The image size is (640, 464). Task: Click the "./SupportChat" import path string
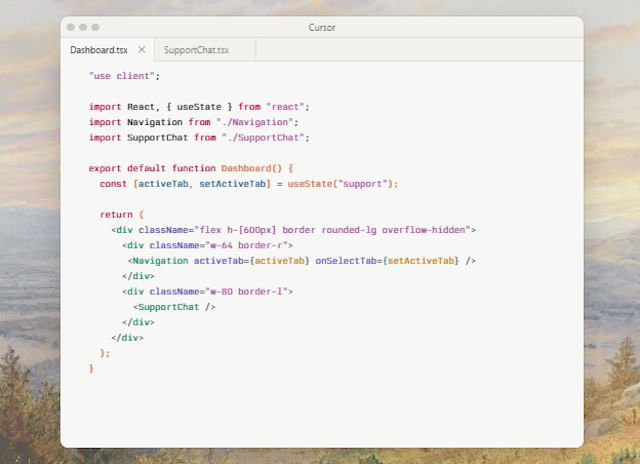coord(266,137)
